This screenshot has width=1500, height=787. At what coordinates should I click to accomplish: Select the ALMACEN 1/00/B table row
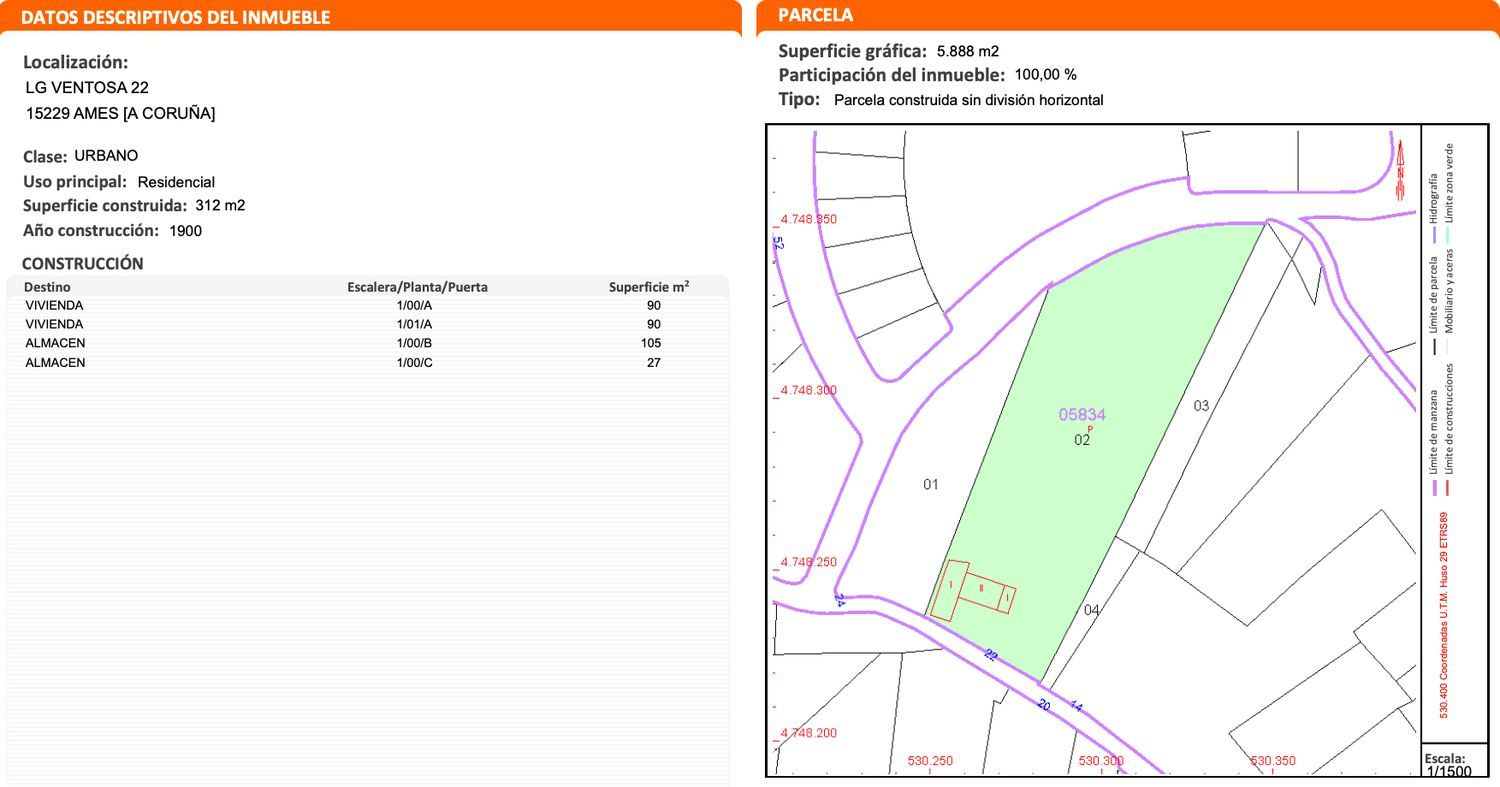(x=366, y=343)
